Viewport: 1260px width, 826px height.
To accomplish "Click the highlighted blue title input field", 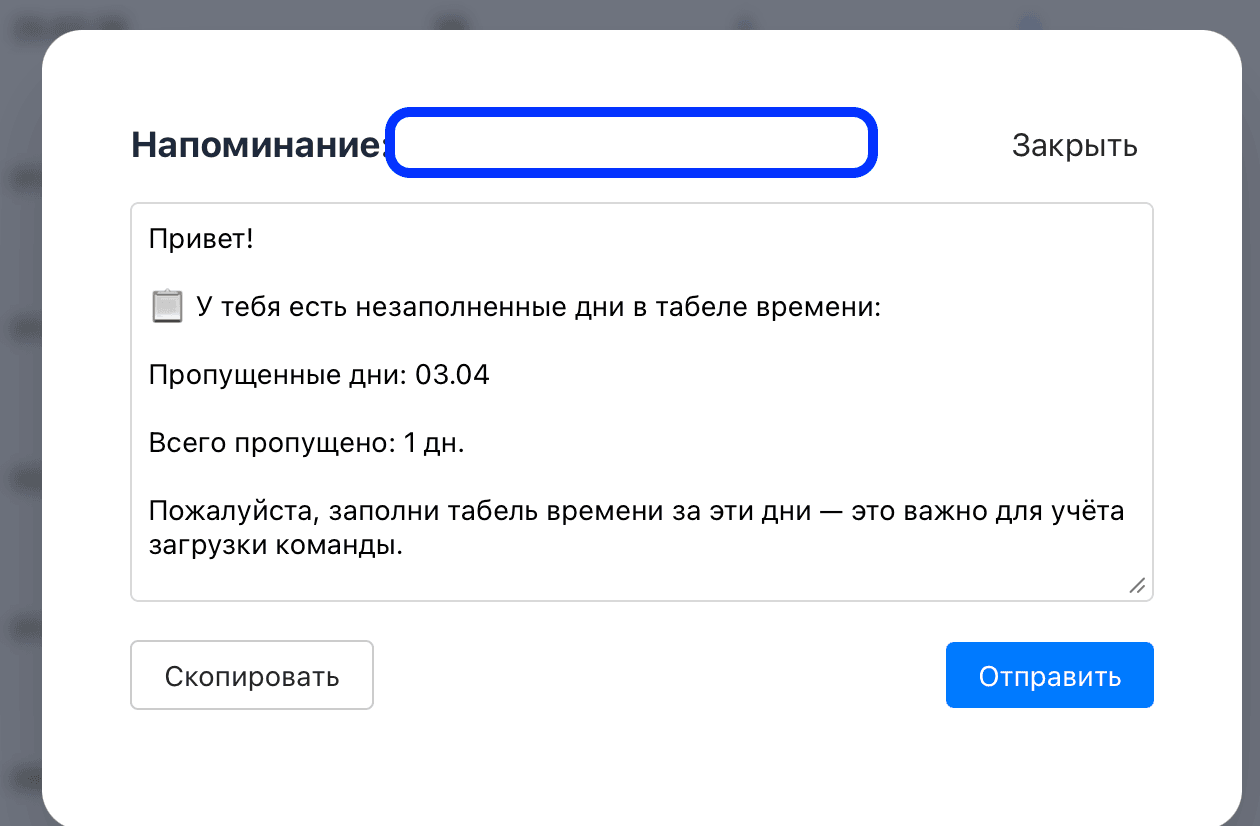I will [x=632, y=143].
